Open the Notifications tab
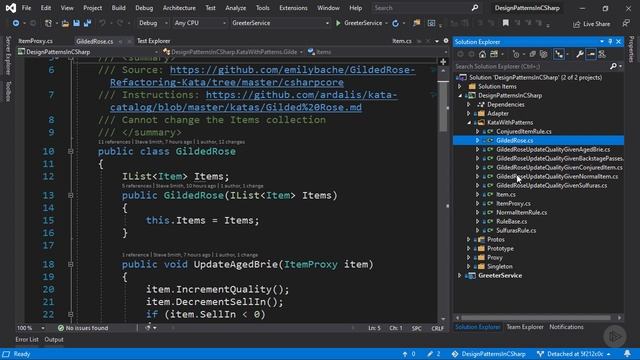The width and height of the screenshot is (640, 360). click(x=566, y=327)
